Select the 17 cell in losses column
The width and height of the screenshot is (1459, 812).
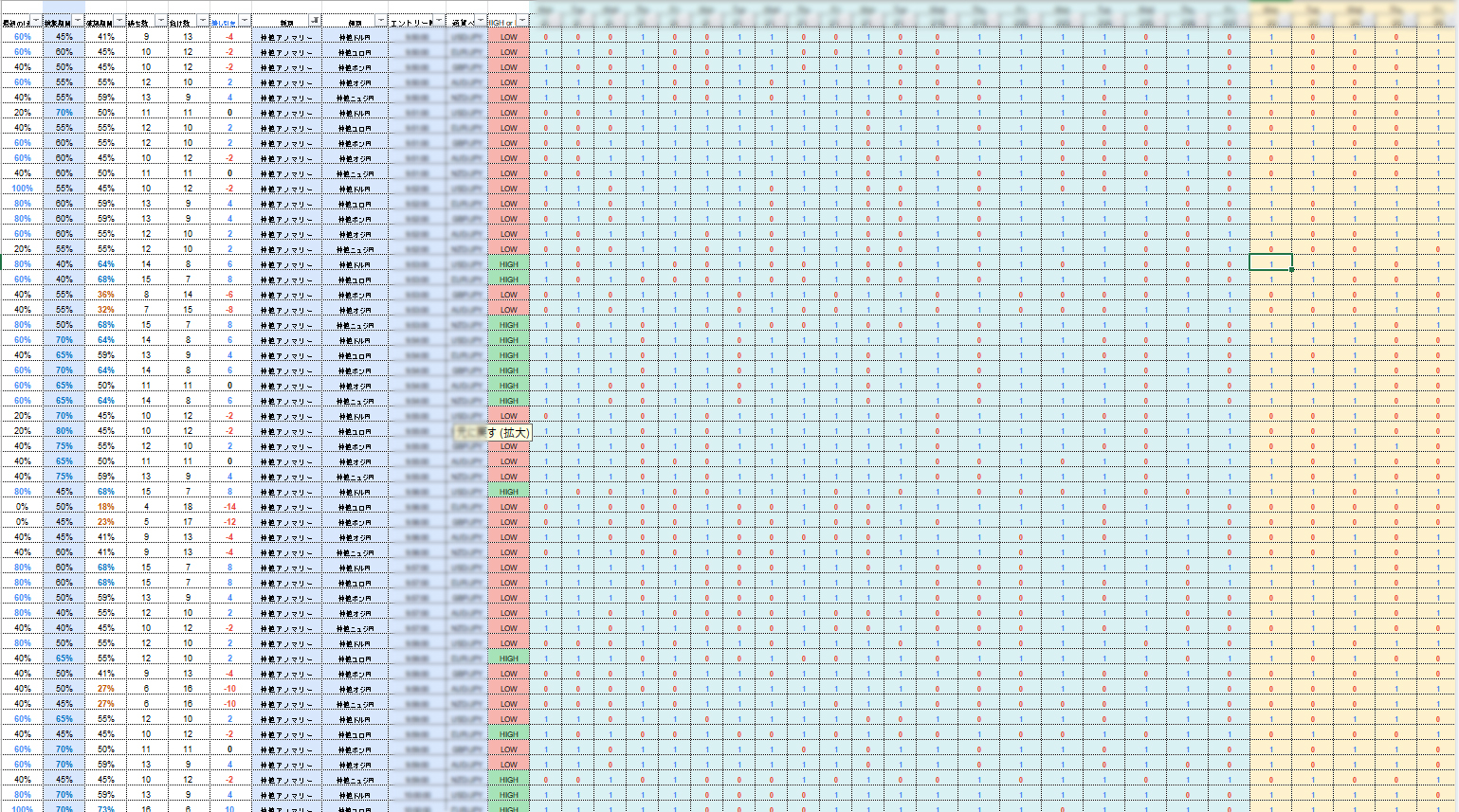coord(188,522)
